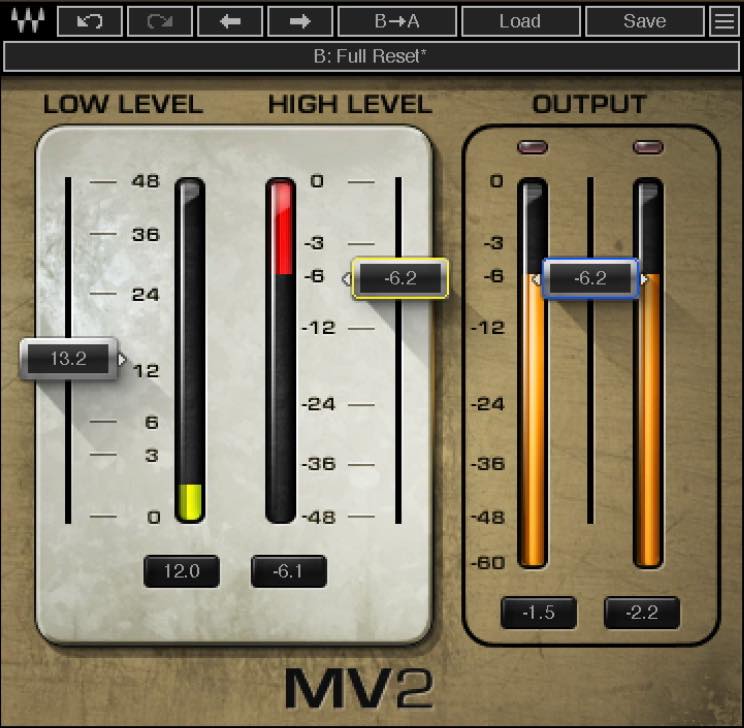The height and width of the screenshot is (728, 744).
Task: Select the Low Level fader handle showing 13.2
Action: point(69,359)
